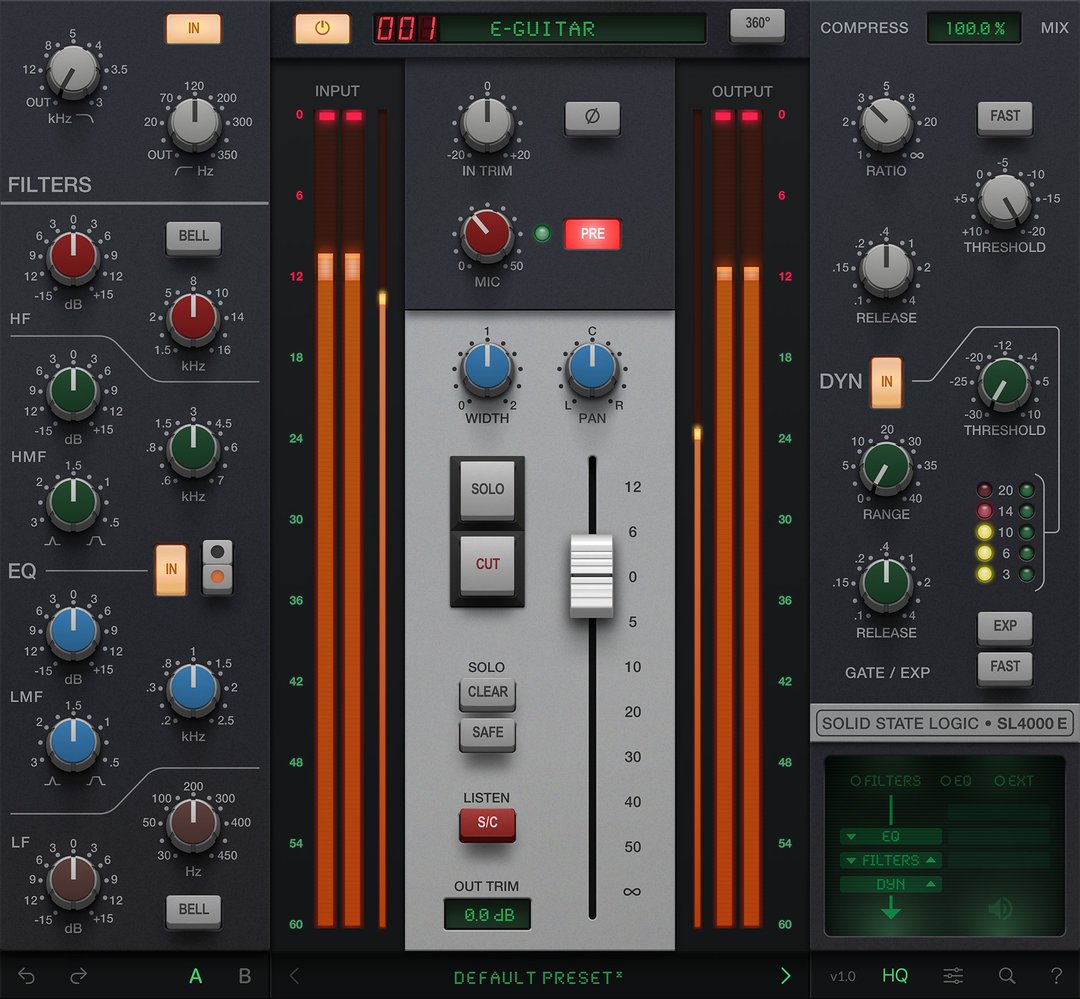Click the undo arrow icon
The image size is (1080, 999).
25,976
